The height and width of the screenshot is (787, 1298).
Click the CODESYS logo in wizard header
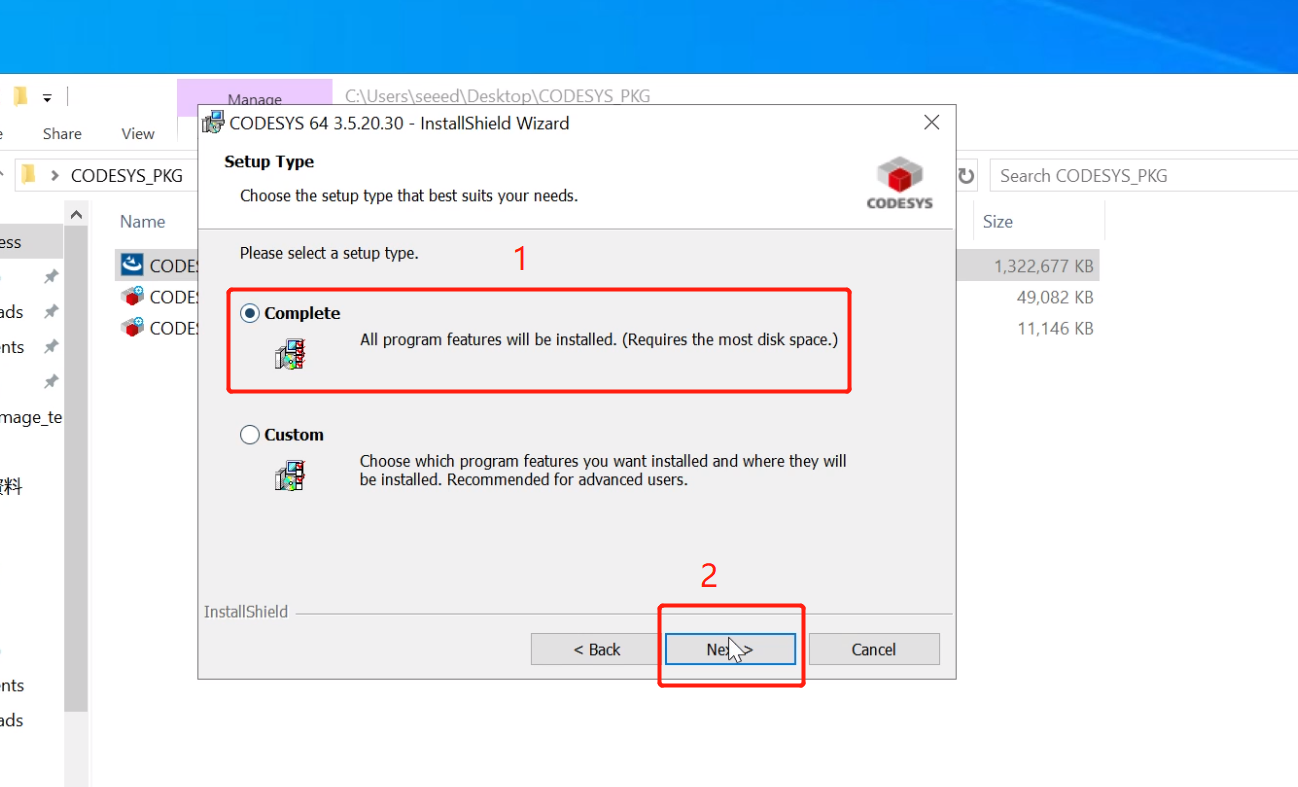(899, 183)
